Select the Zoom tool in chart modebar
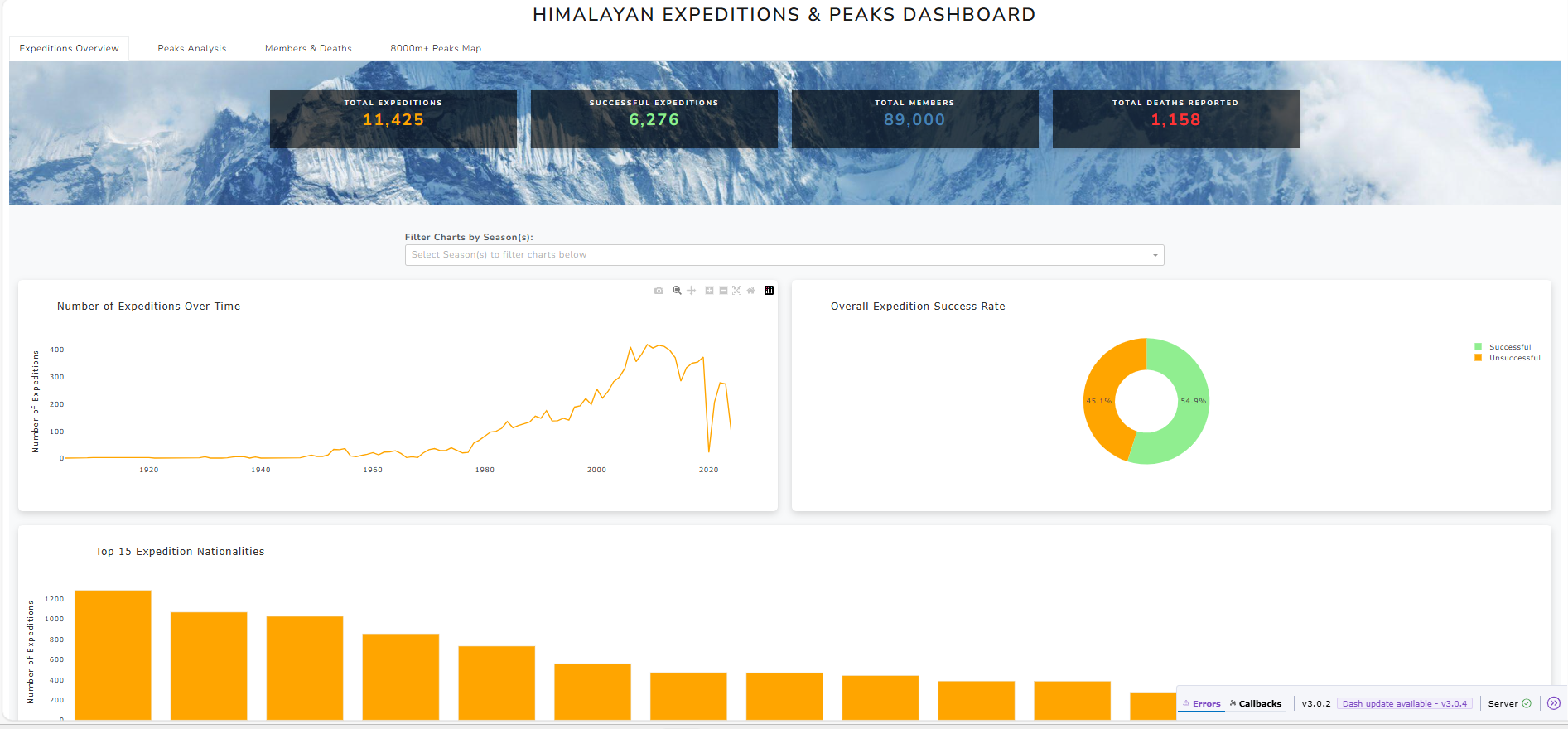 (677, 291)
